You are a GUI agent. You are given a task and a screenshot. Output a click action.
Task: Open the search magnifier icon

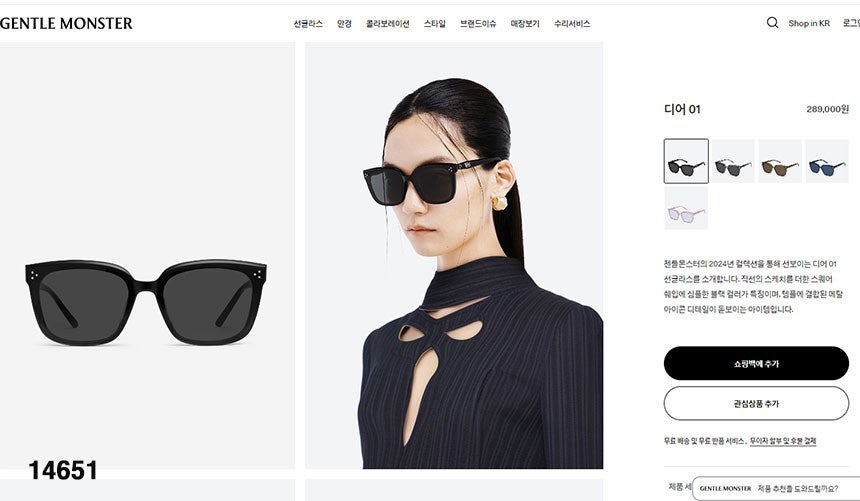click(x=772, y=22)
